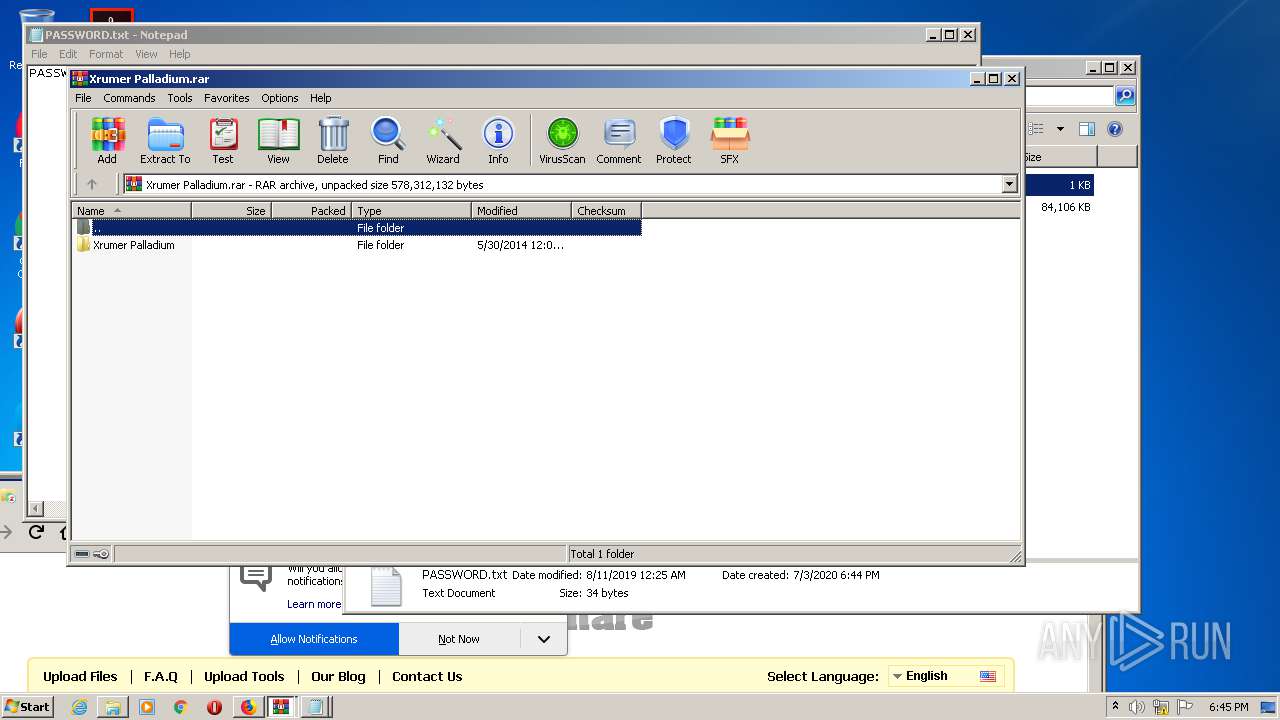Open the Upload Files link

[80, 676]
